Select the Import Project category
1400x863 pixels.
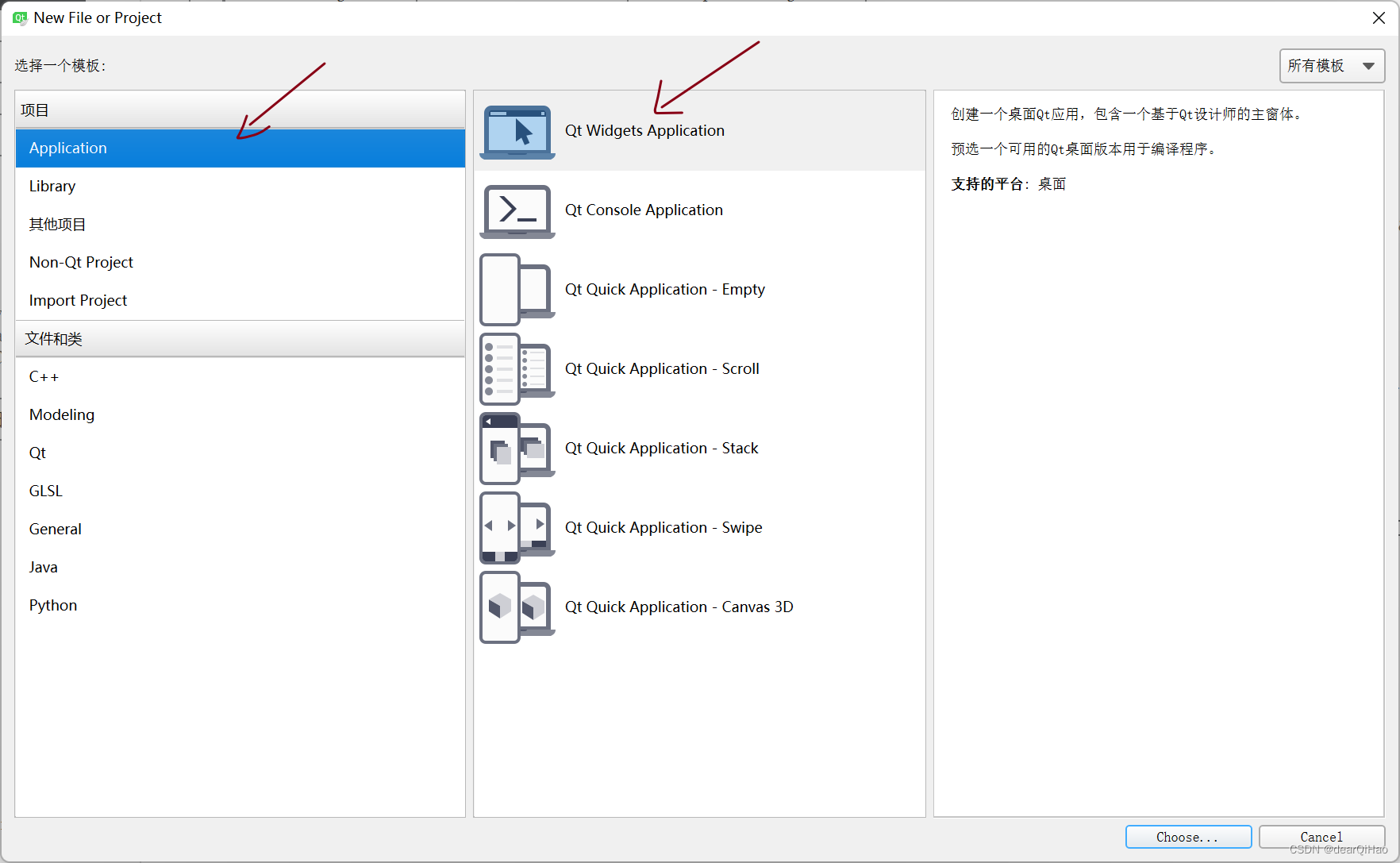pyautogui.click(x=240, y=301)
